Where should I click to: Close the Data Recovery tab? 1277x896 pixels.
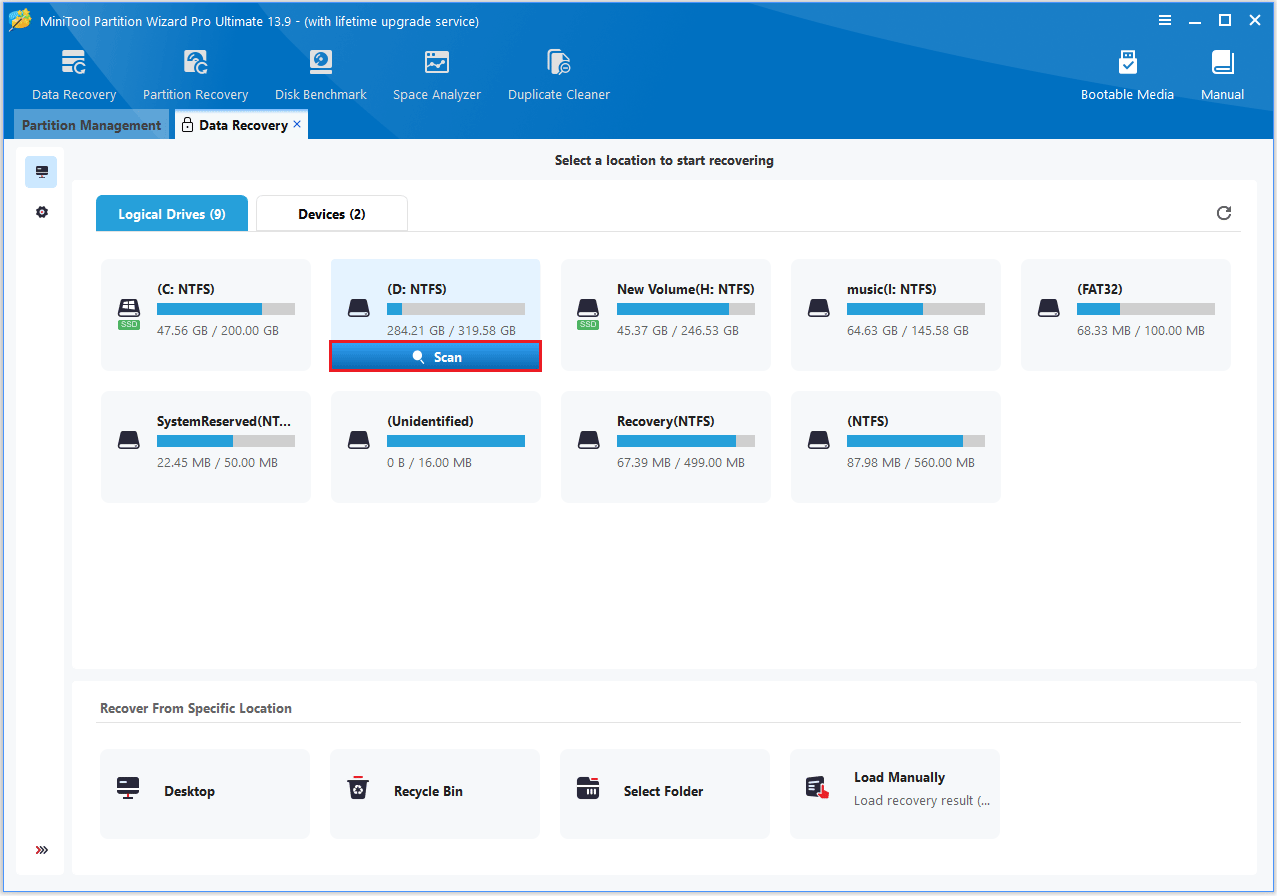click(x=297, y=124)
